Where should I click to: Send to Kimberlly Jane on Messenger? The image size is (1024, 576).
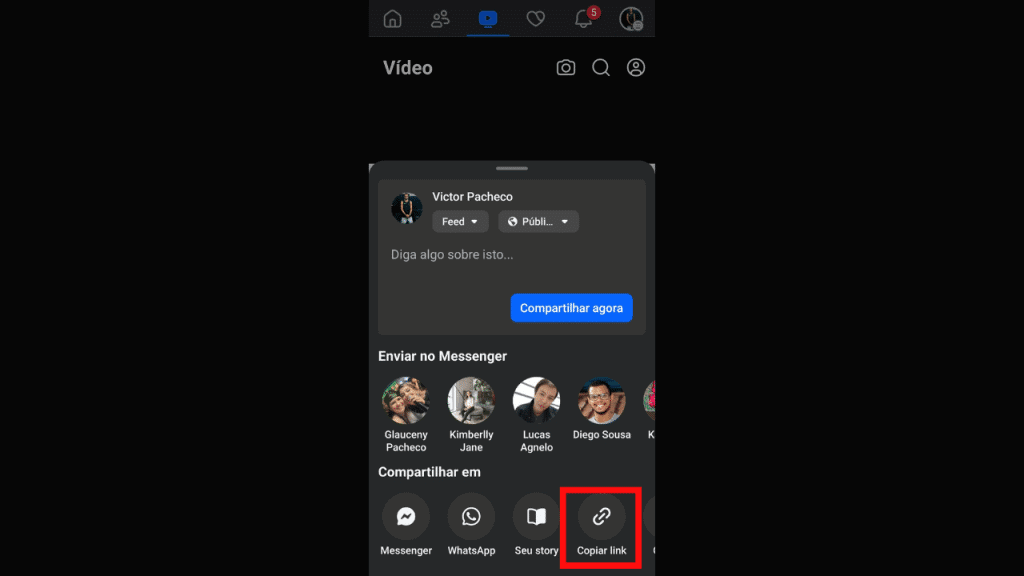pyautogui.click(x=471, y=400)
